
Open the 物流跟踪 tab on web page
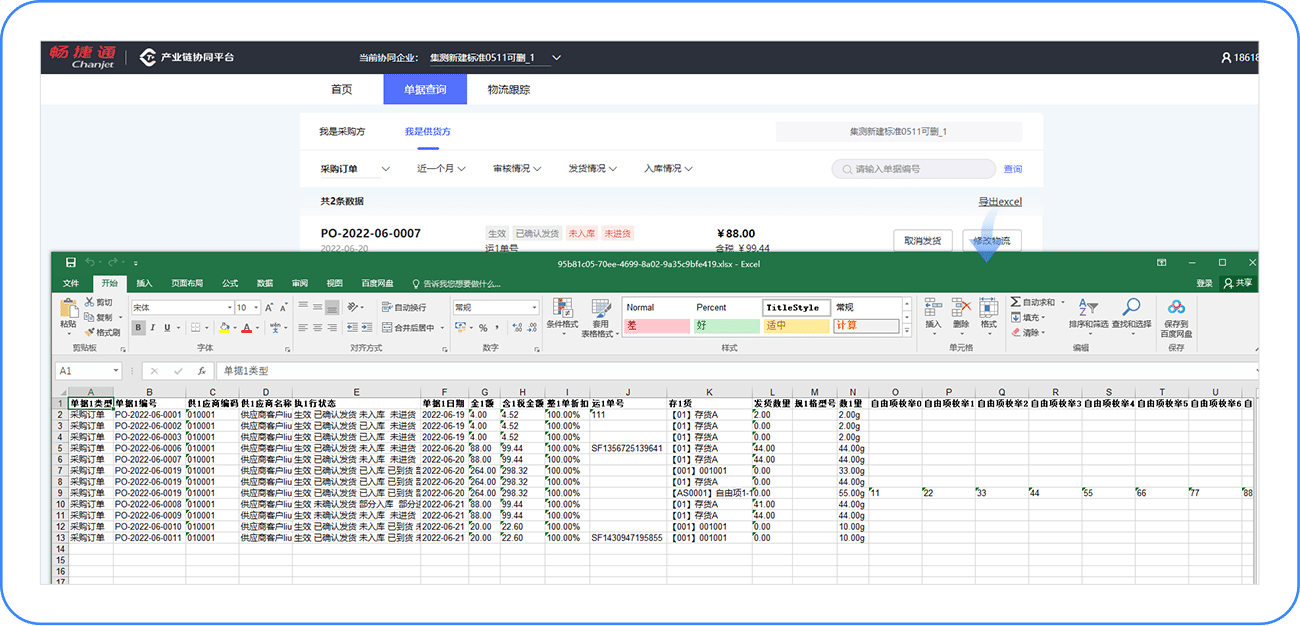click(x=509, y=89)
